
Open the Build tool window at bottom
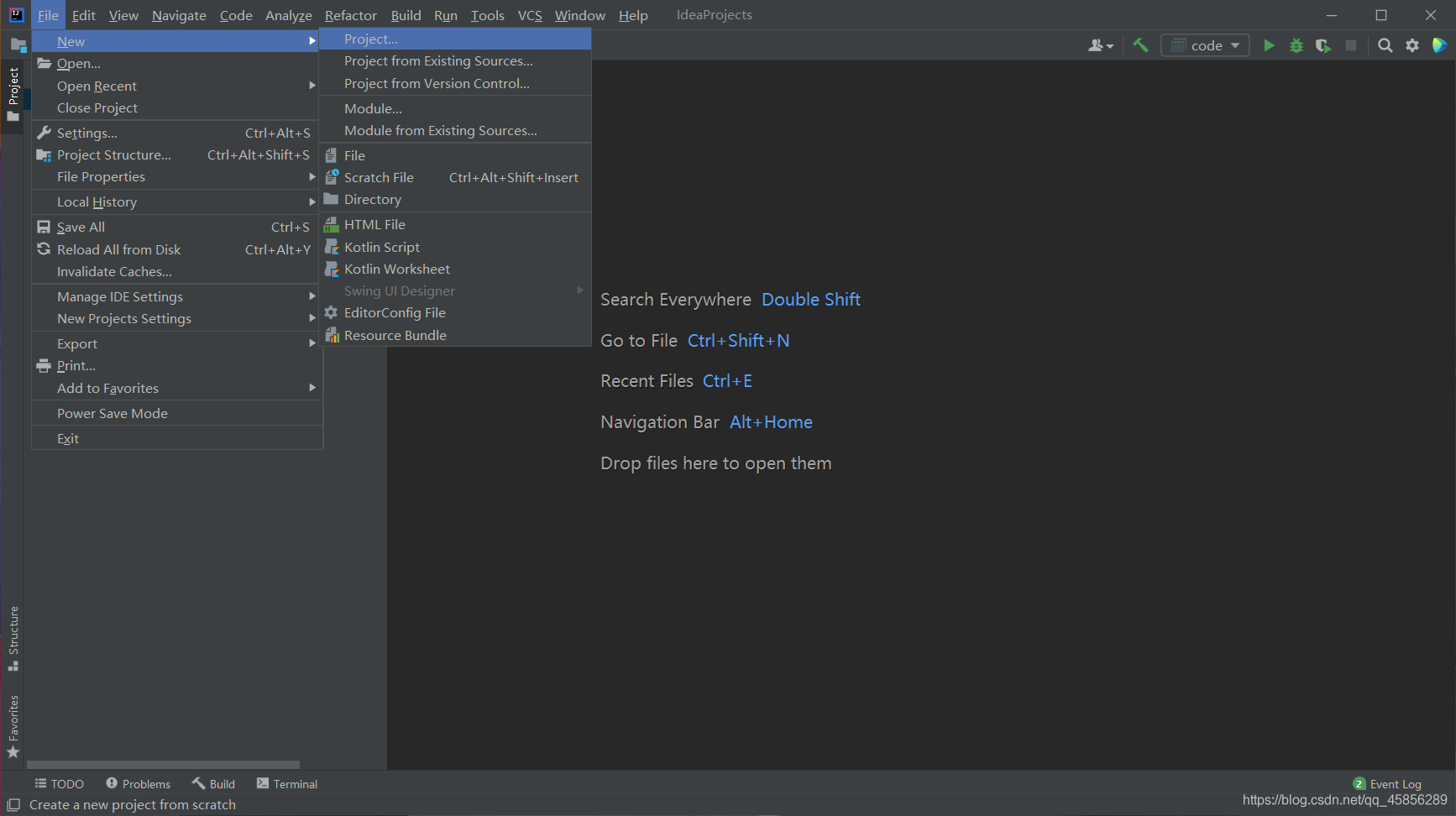coord(213,783)
